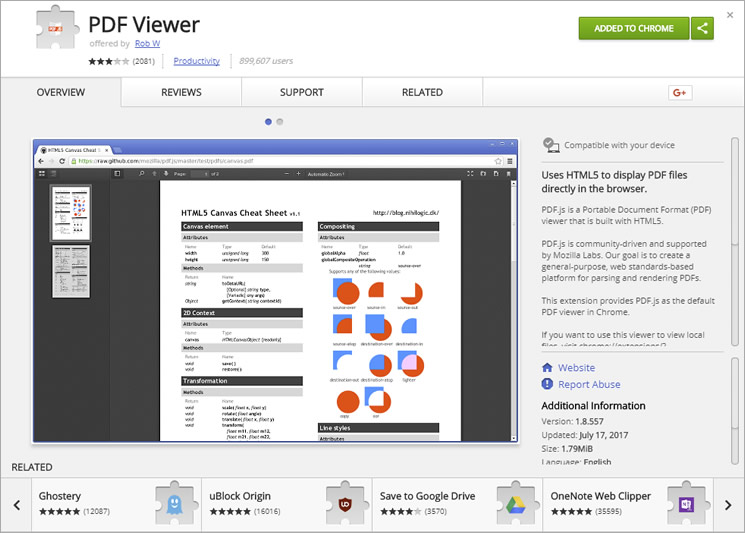Click the (2081) ratings count
The image size is (745, 533).
point(143,61)
